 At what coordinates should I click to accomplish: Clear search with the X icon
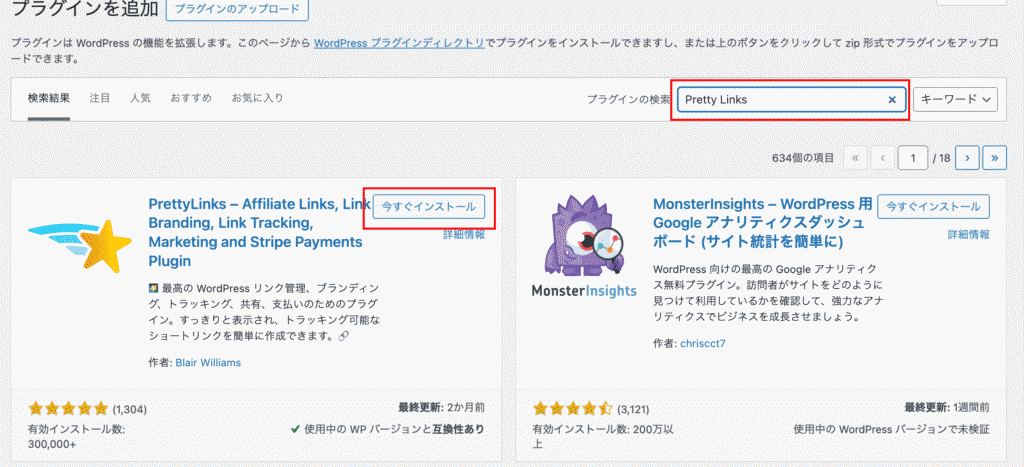tap(892, 100)
